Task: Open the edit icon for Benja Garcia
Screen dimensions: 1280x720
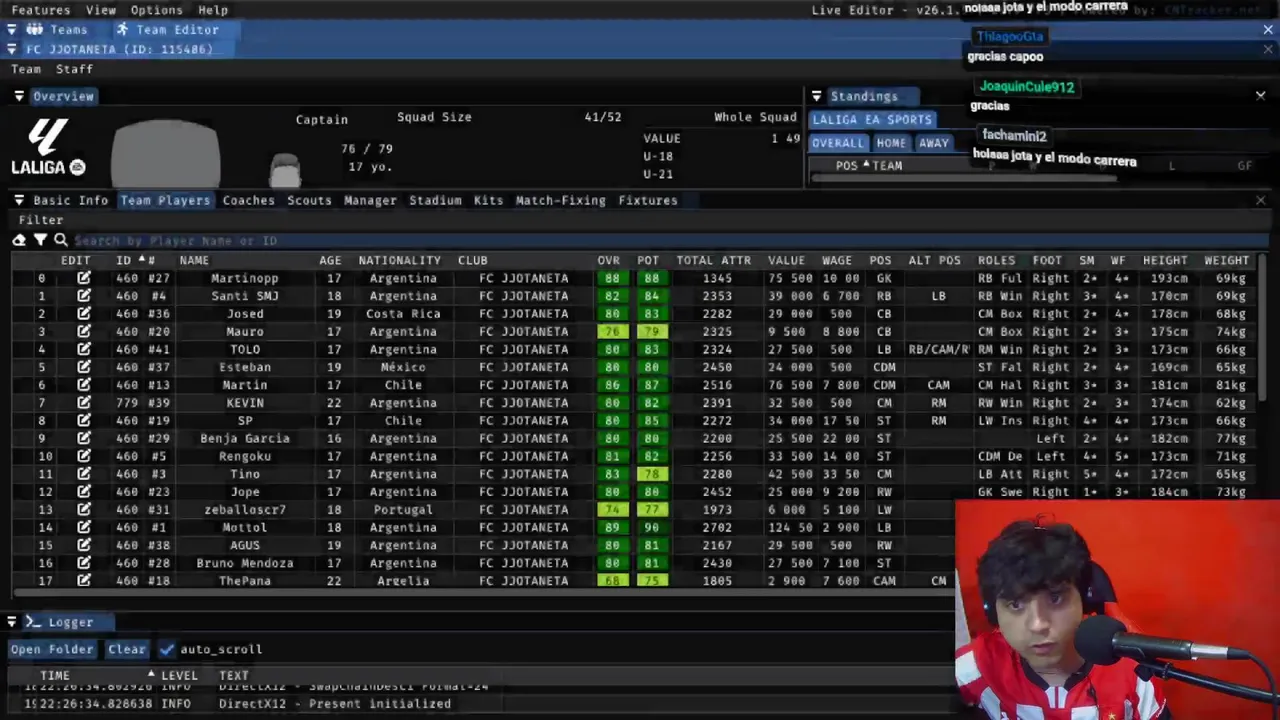Action: pos(84,438)
